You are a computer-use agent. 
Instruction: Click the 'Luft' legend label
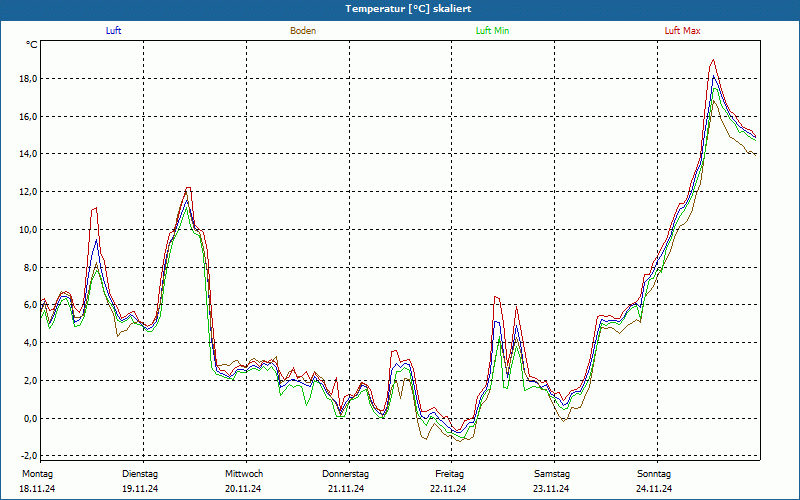click(113, 31)
